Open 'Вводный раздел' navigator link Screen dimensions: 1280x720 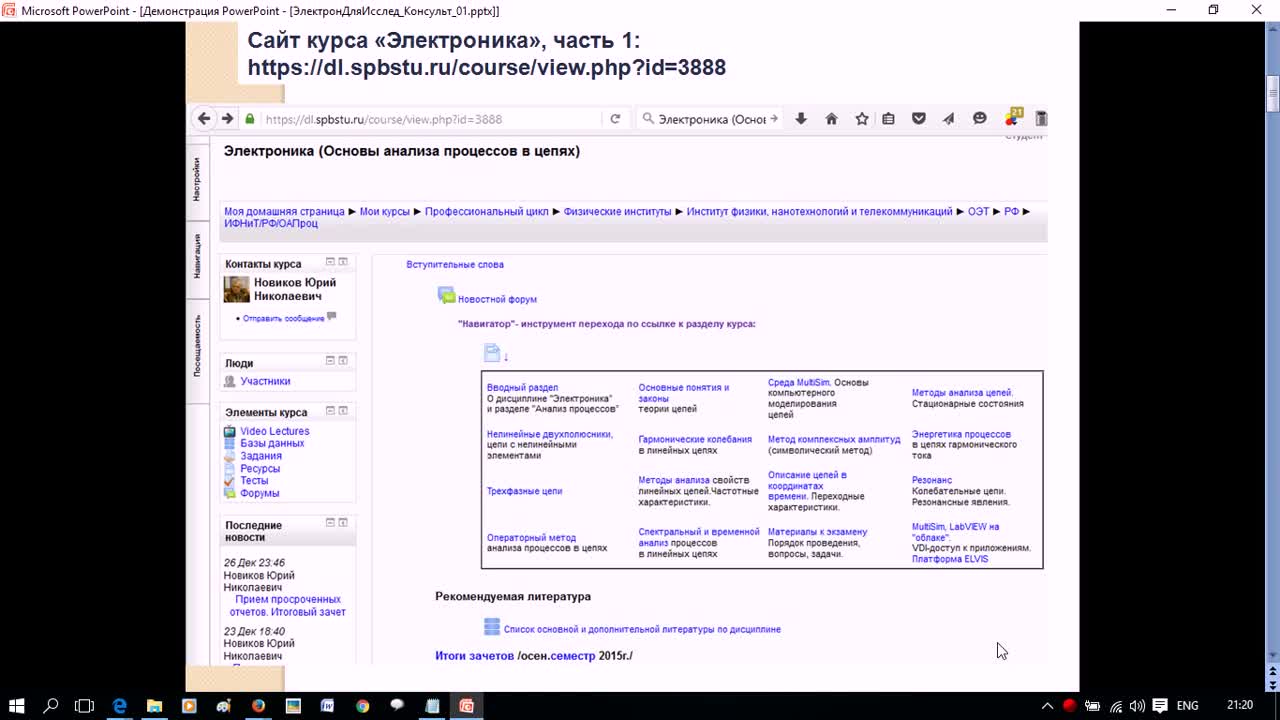(522, 388)
